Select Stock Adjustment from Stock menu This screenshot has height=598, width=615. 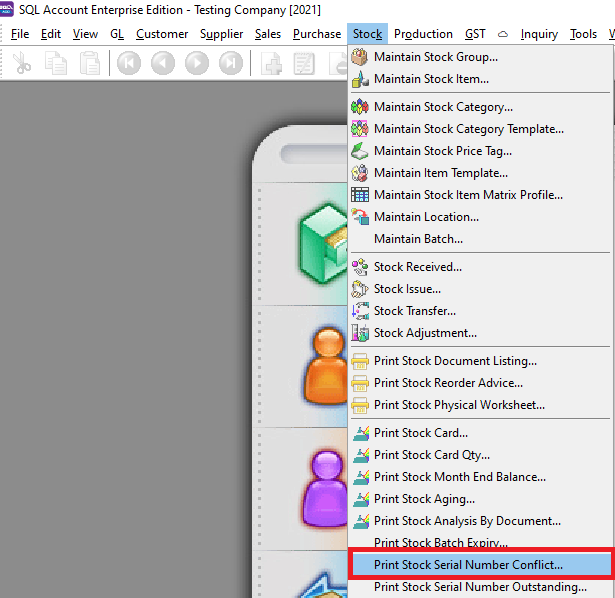[x=425, y=333]
